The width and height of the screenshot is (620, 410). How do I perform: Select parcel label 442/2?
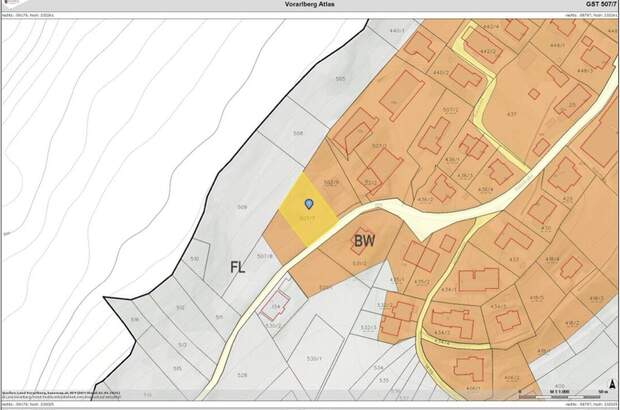(487, 51)
